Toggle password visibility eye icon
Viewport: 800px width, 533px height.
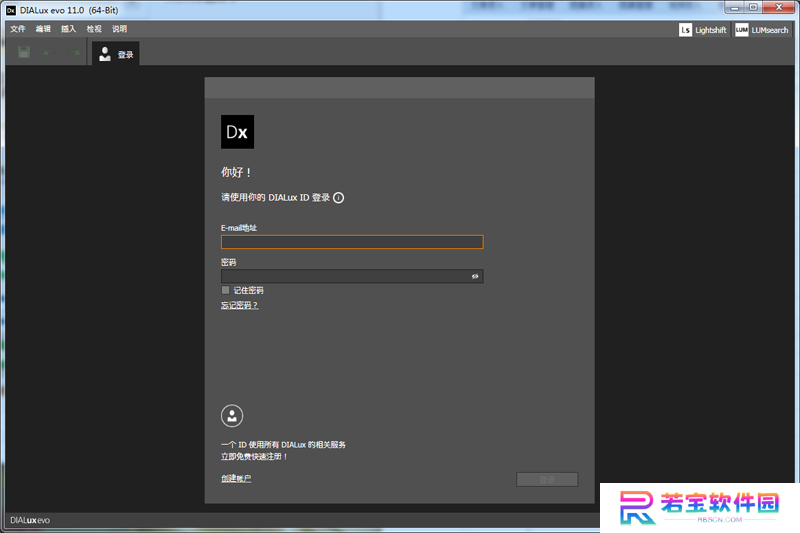475,276
